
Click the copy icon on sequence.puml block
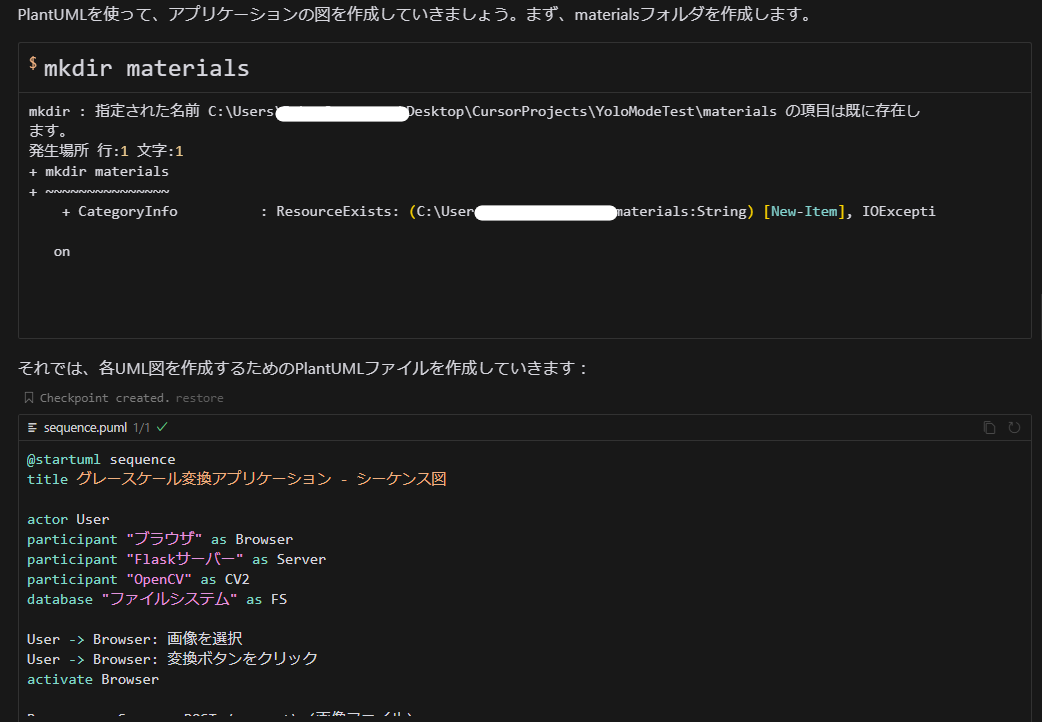pyautogui.click(x=989, y=427)
